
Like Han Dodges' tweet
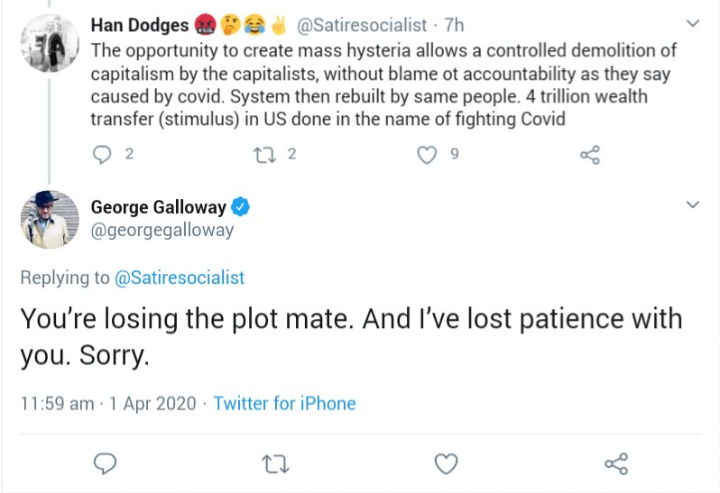(x=428, y=154)
